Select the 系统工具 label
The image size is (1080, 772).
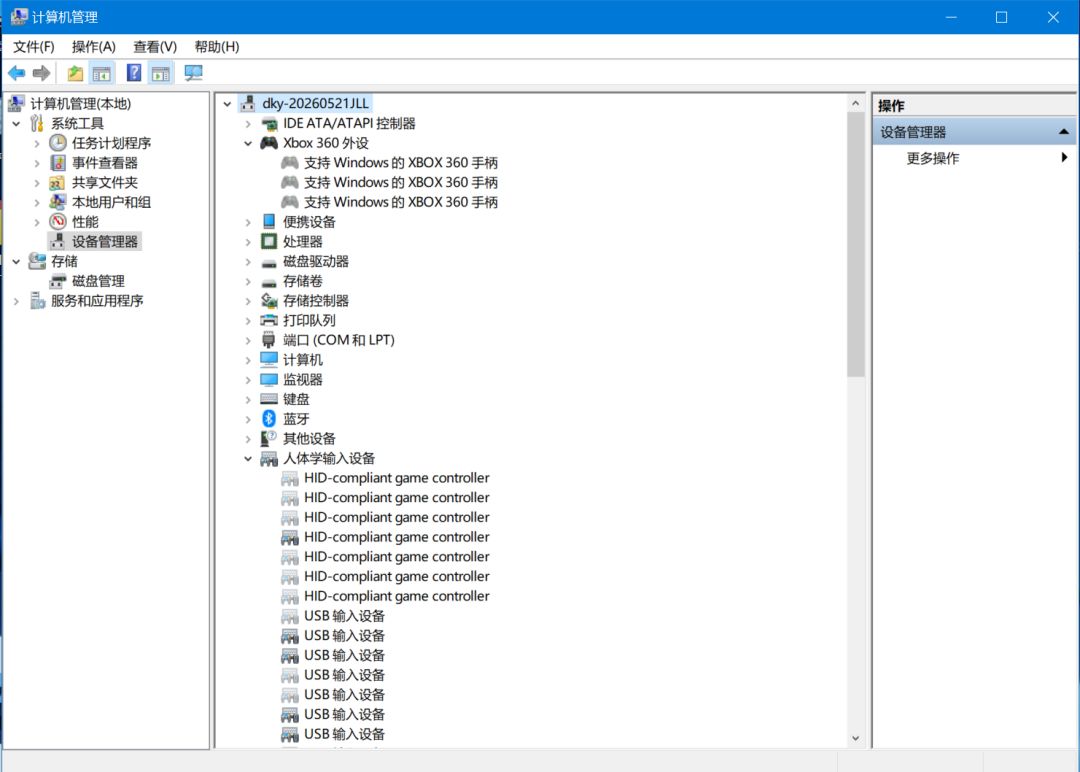point(77,124)
